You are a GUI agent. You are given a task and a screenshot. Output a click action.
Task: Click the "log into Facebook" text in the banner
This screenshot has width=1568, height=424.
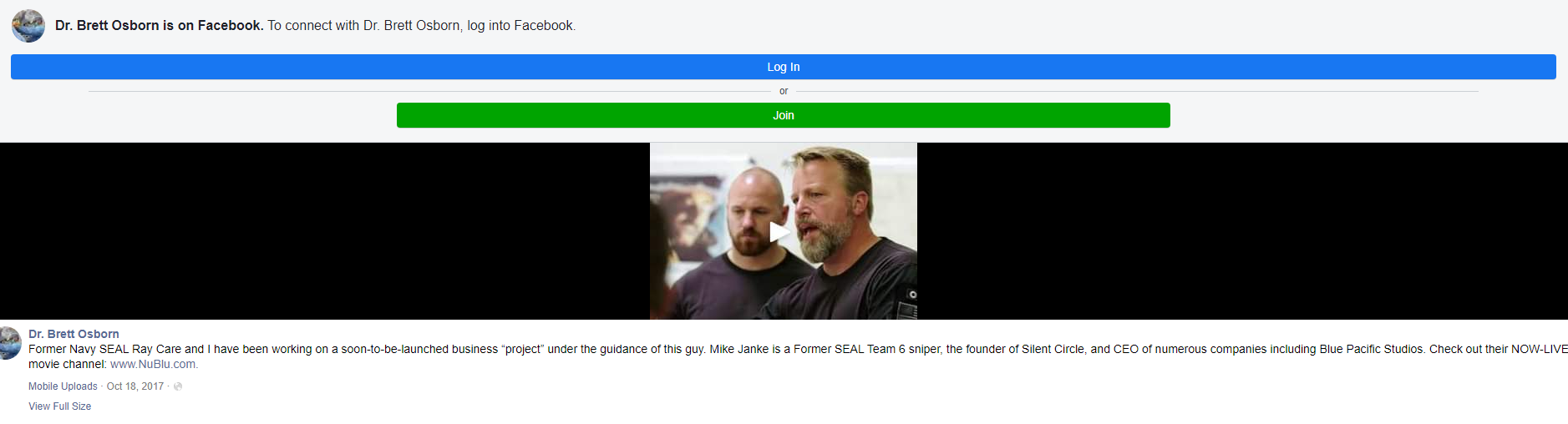(520, 25)
